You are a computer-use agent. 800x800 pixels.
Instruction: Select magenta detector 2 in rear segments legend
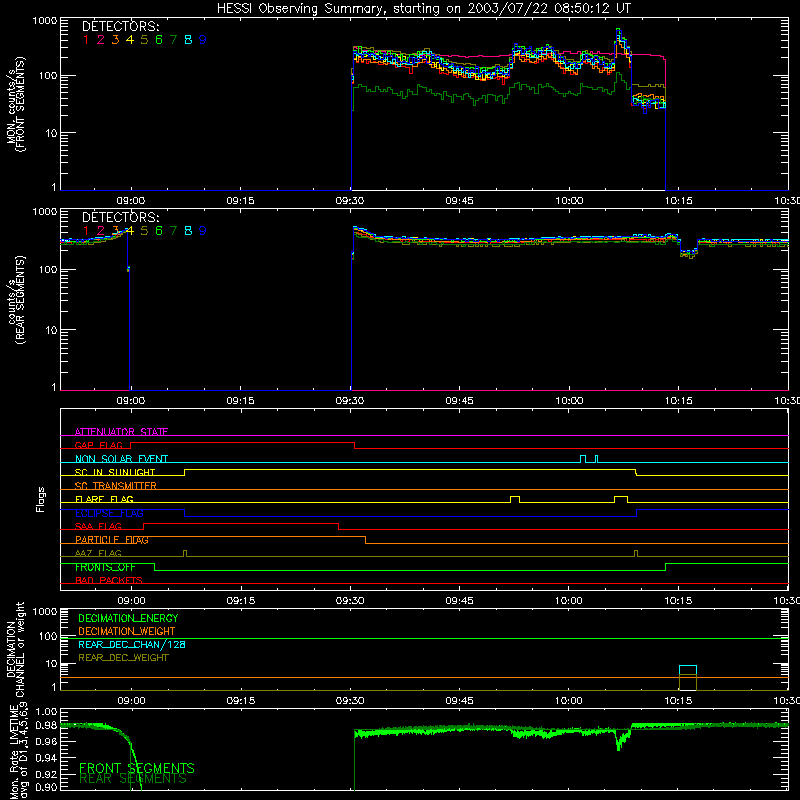coord(101,231)
